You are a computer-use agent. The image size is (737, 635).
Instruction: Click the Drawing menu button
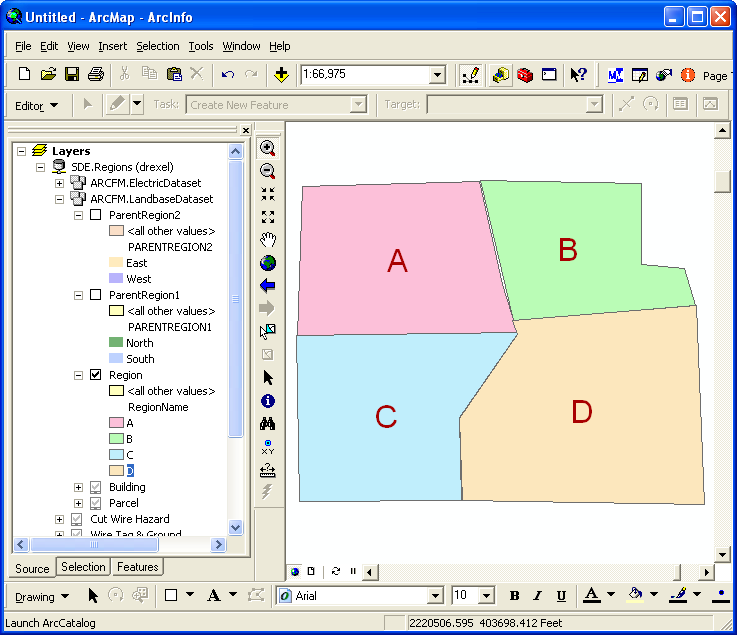click(43, 596)
